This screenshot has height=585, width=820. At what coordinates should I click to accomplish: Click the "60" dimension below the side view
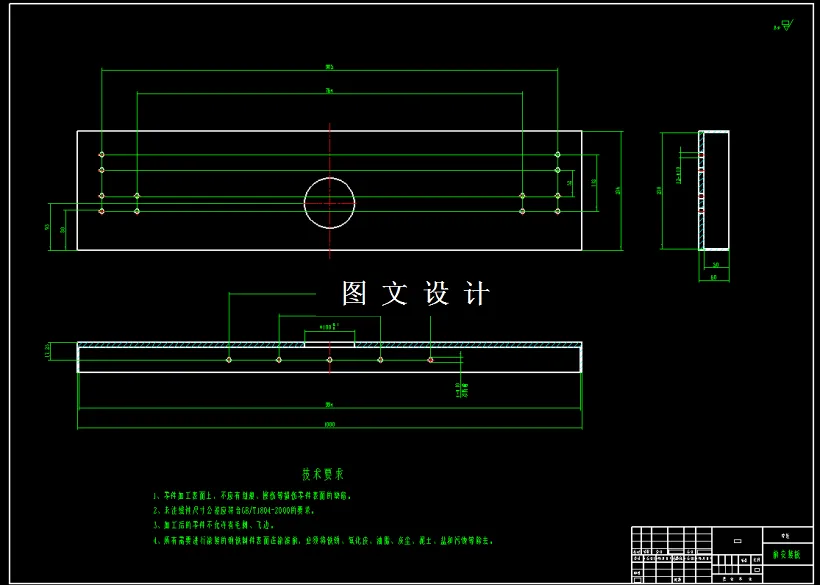coord(714,278)
